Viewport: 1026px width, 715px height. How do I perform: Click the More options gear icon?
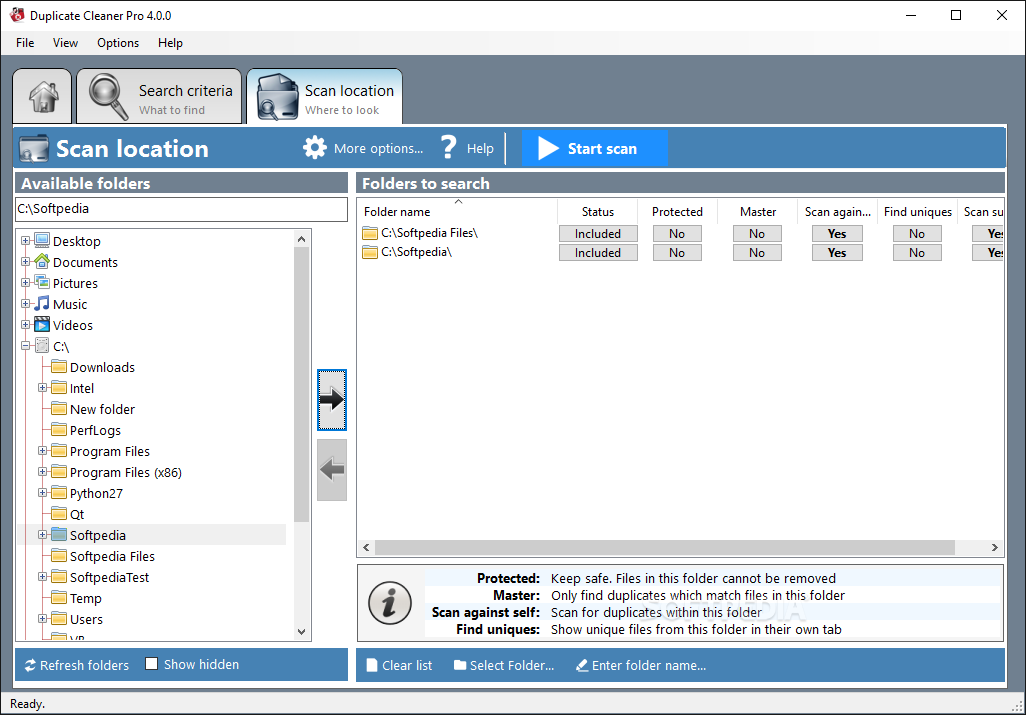315,148
